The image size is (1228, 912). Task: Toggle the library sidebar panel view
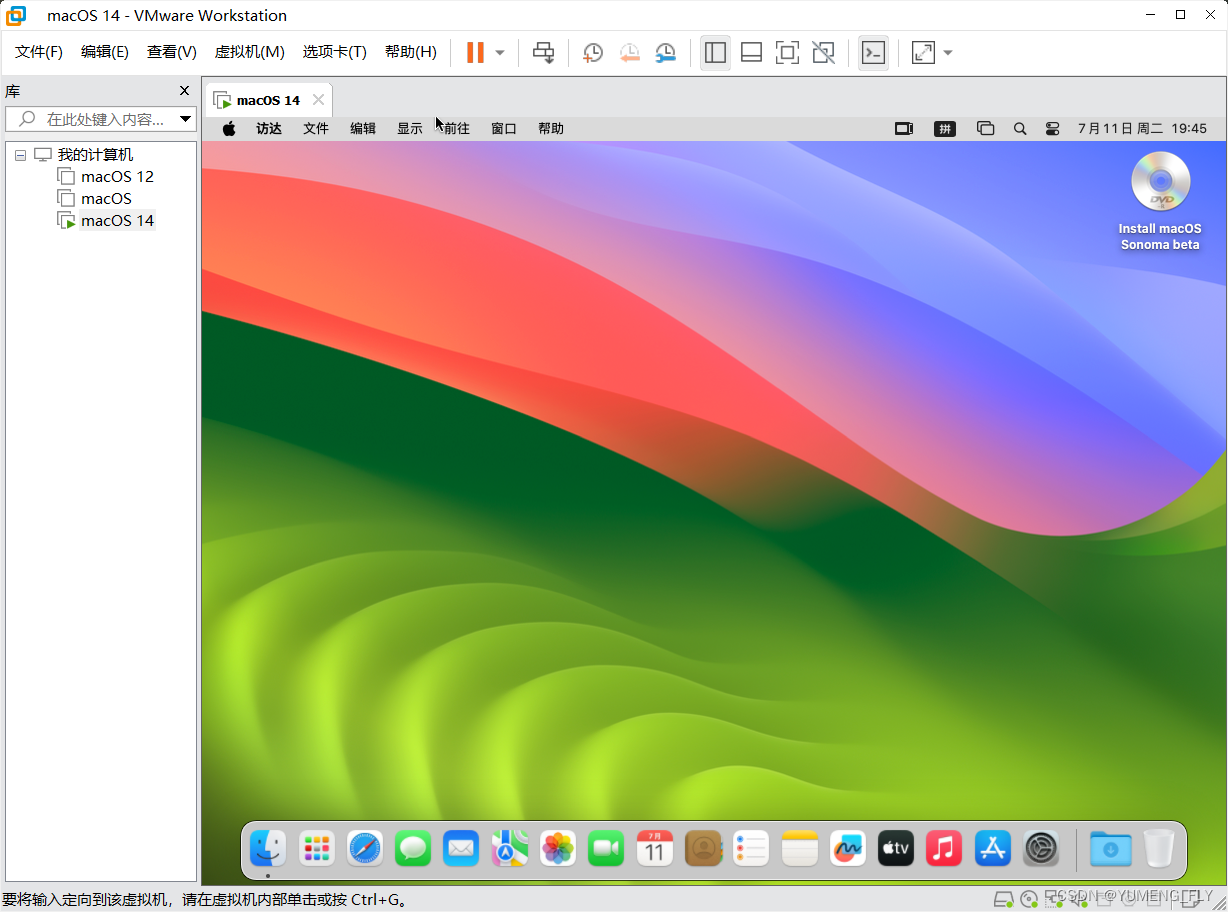[715, 52]
